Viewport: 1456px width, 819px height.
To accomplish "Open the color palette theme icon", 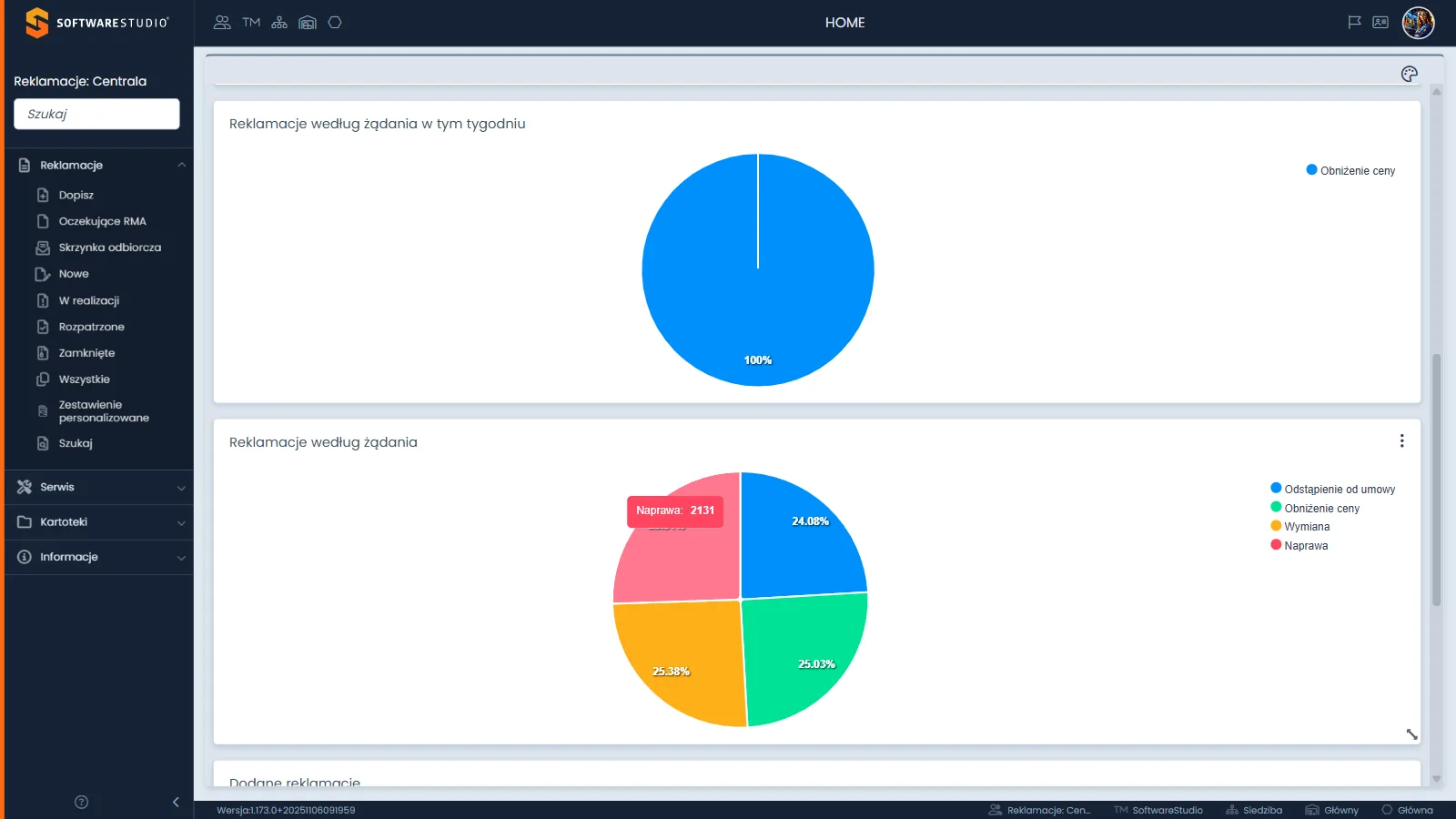I will [1410, 74].
